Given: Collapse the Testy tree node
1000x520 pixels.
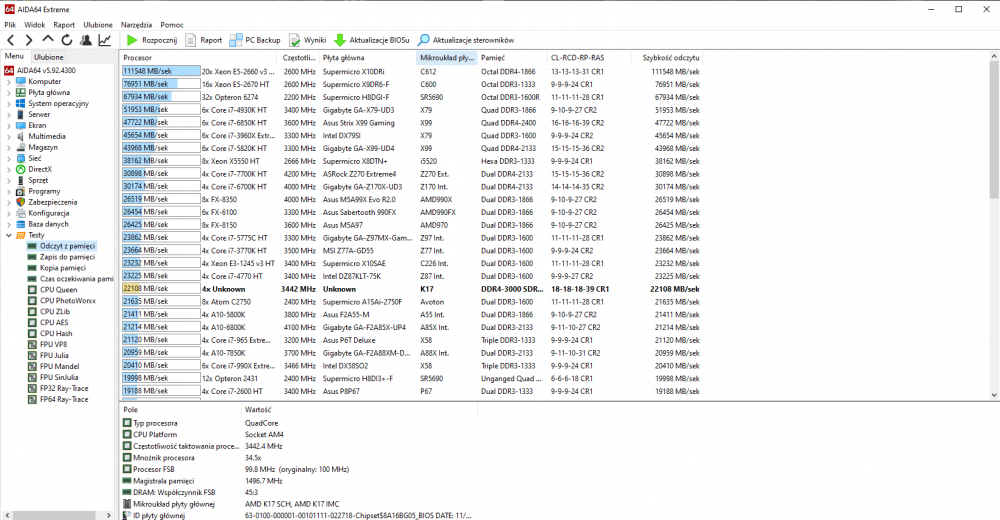Looking at the screenshot, I should (9, 234).
